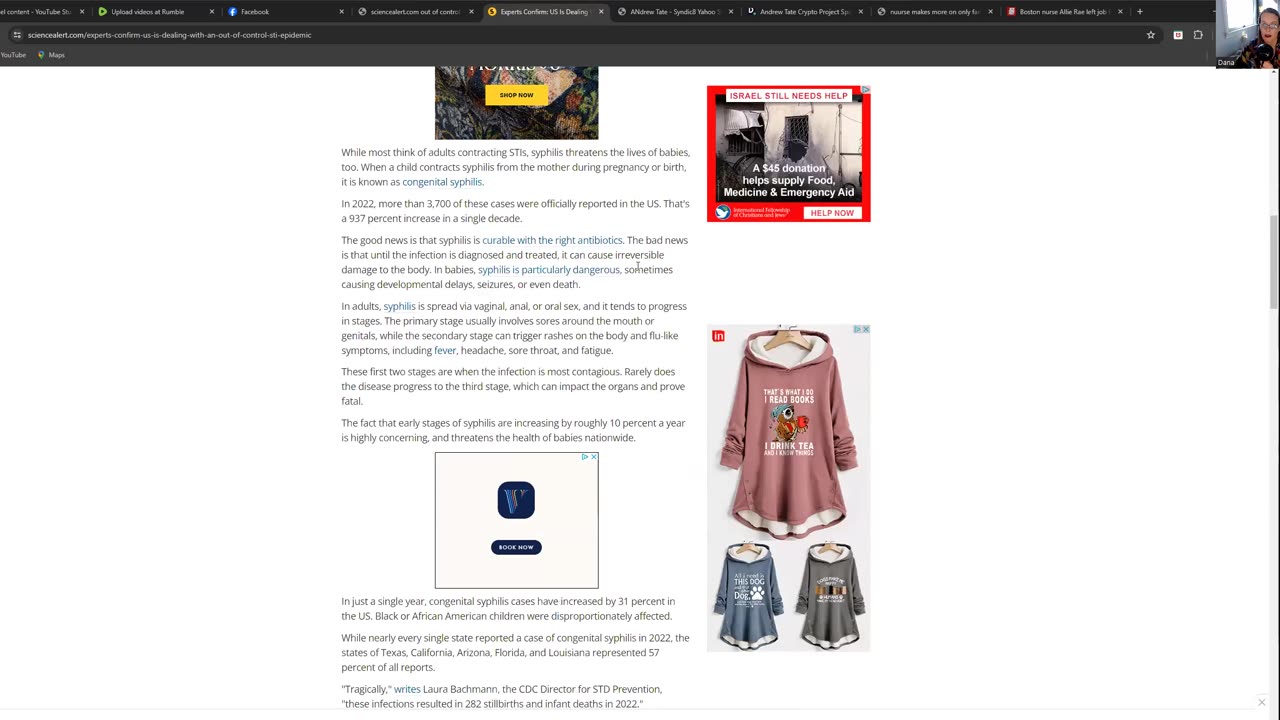This screenshot has height=720, width=1280.
Task: Click text "In just a single year"
Action: (x=383, y=601)
